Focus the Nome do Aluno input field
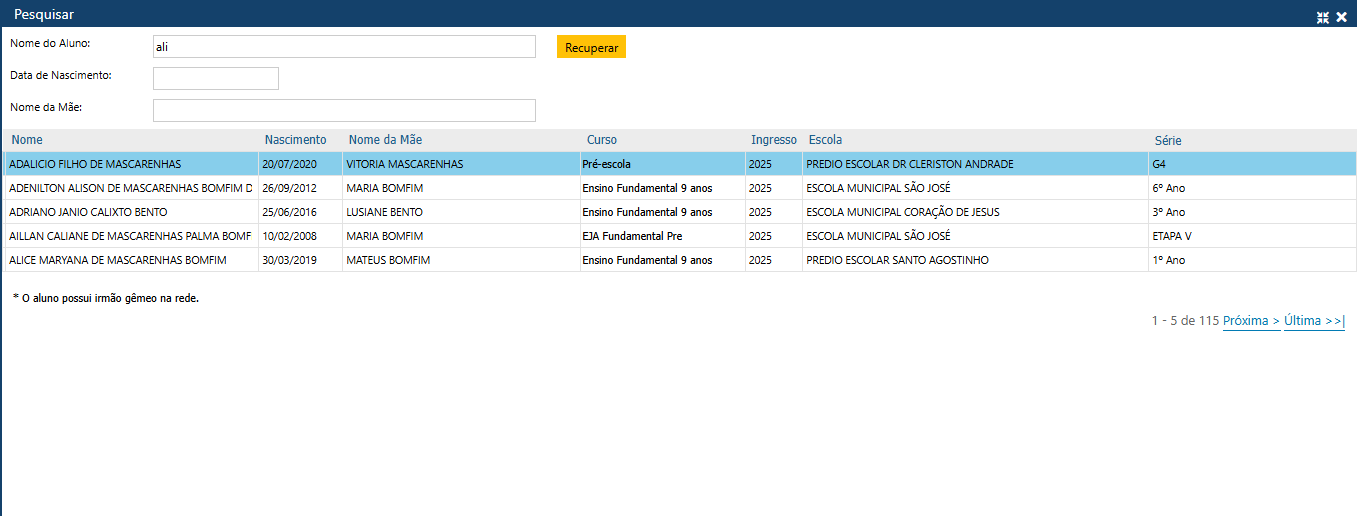 click(344, 47)
